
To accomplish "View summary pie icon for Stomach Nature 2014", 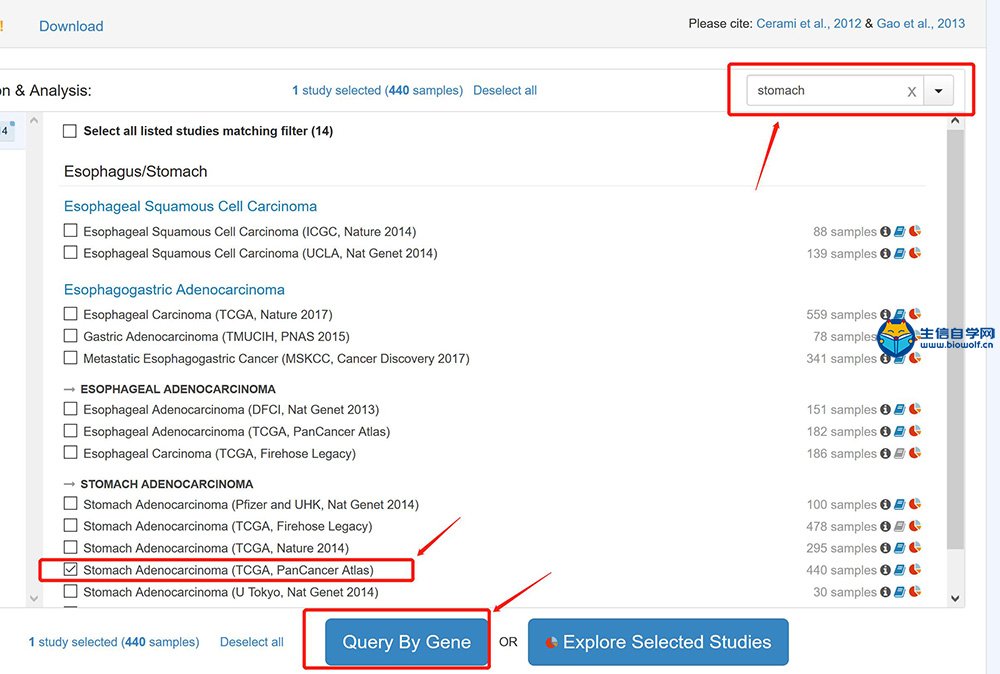I will point(915,547).
